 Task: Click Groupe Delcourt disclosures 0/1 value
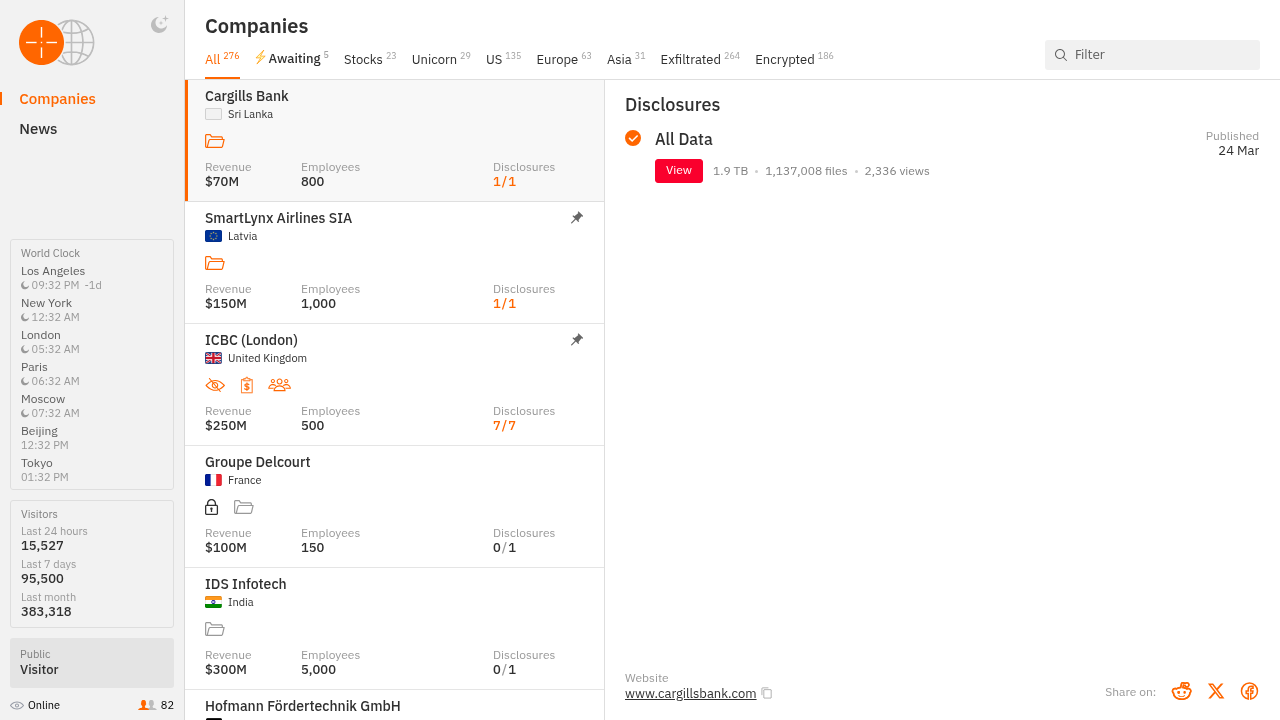point(504,548)
